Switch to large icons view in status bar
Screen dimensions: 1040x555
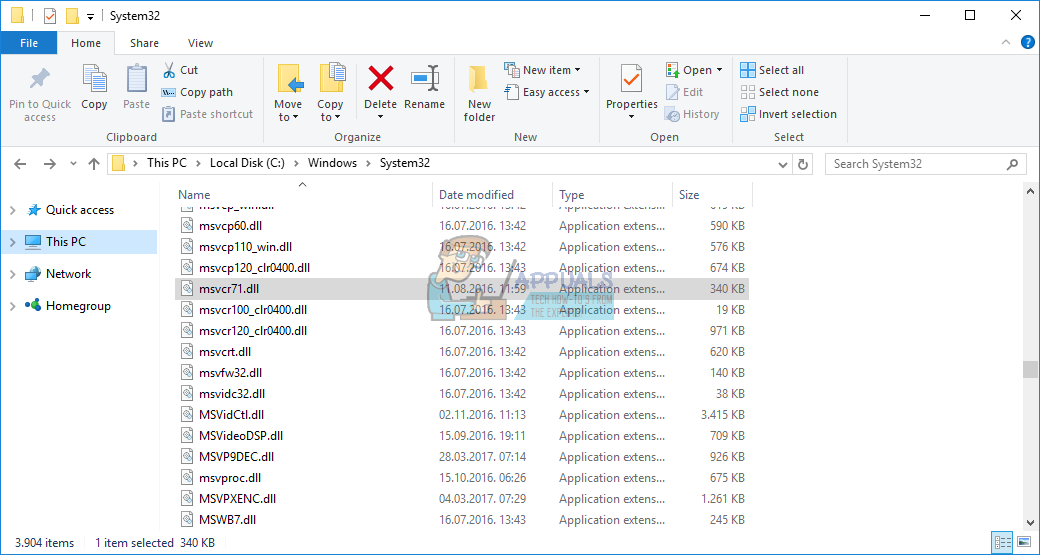pos(1022,542)
